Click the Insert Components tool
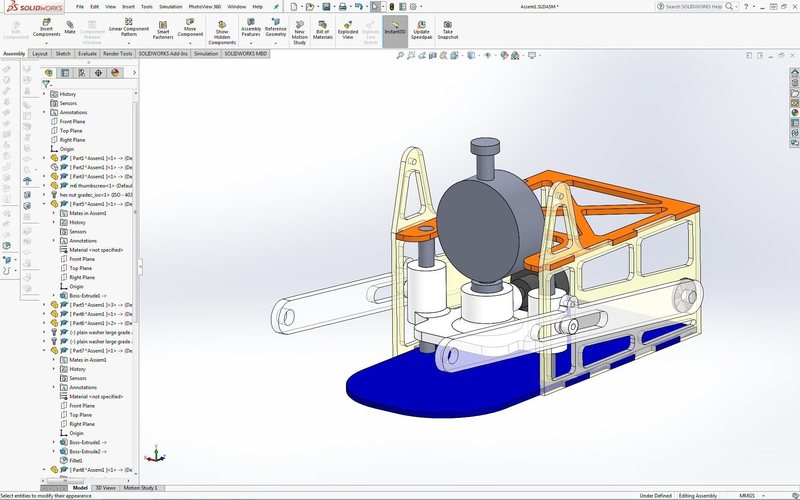 (x=46, y=28)
